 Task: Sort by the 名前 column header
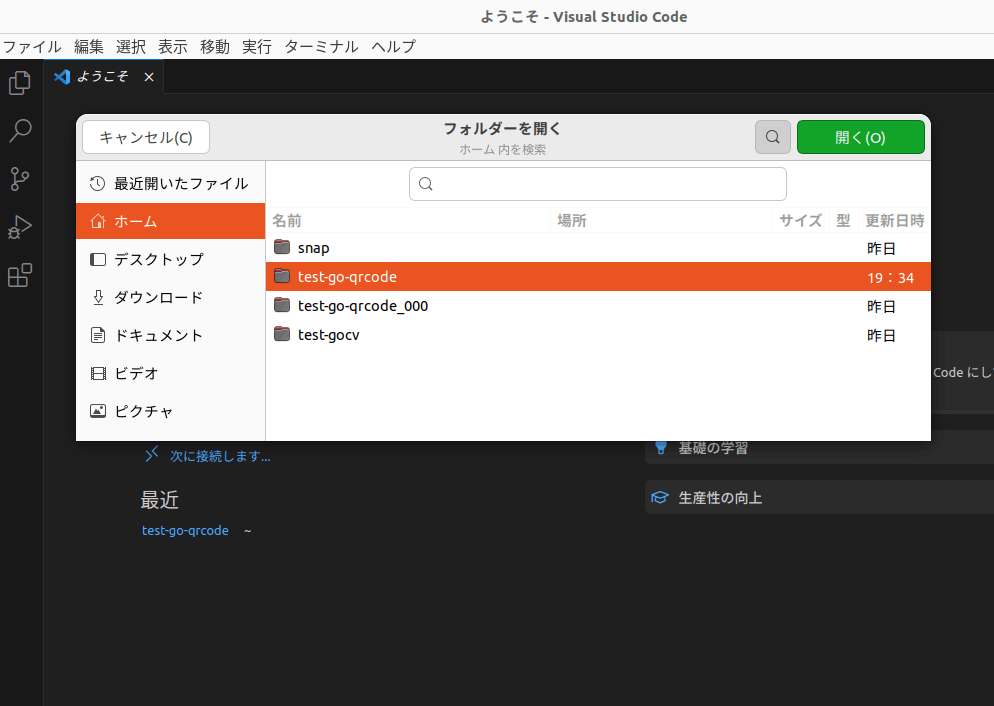pos(287,221)
